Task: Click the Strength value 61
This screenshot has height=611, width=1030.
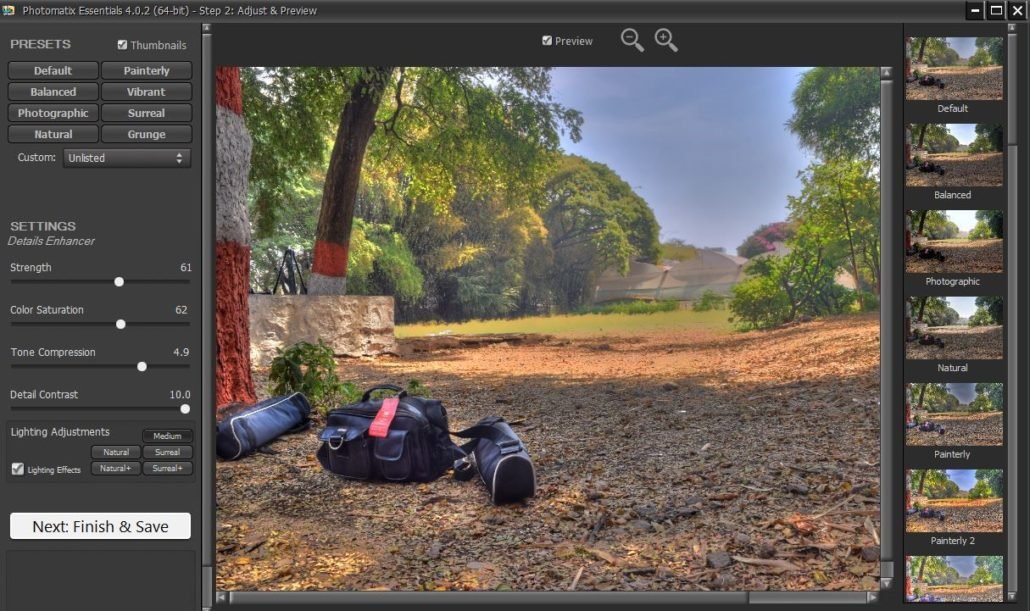Action: click(x=186, y=267)
